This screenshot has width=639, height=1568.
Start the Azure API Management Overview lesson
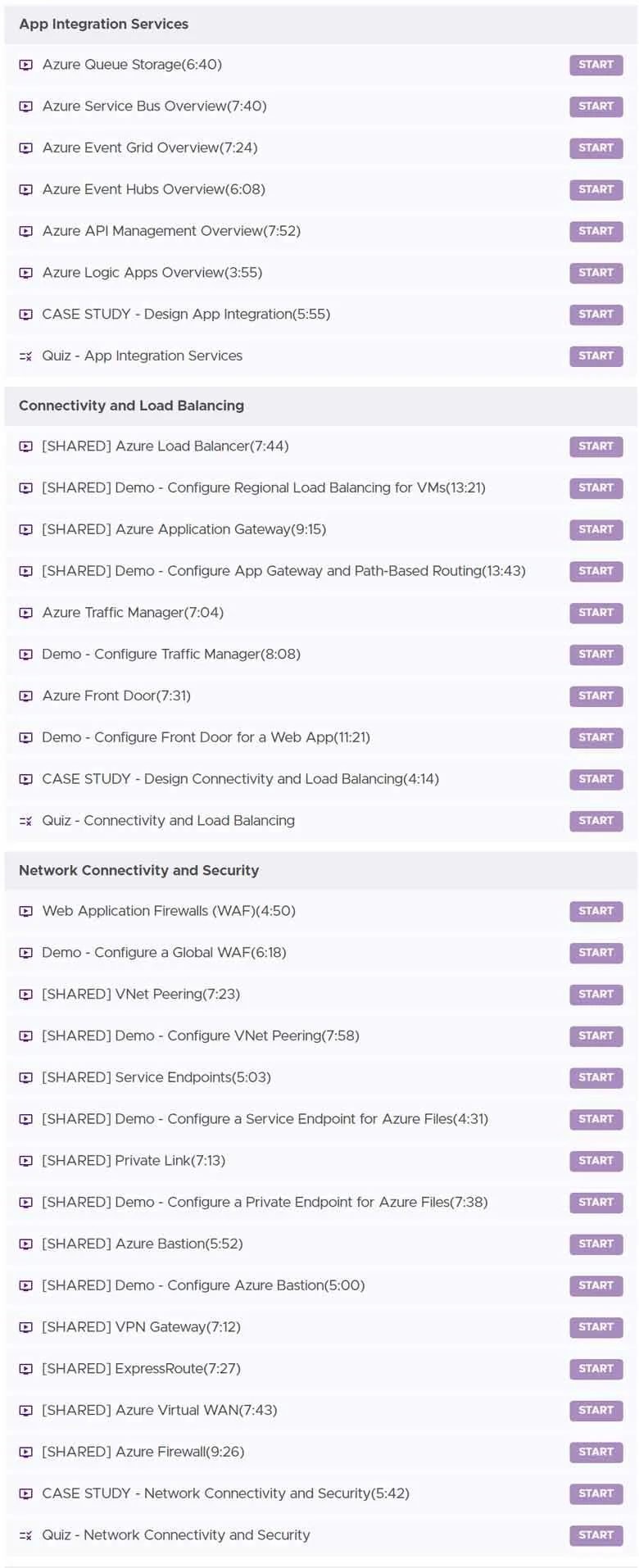click(x=596, y=232)
